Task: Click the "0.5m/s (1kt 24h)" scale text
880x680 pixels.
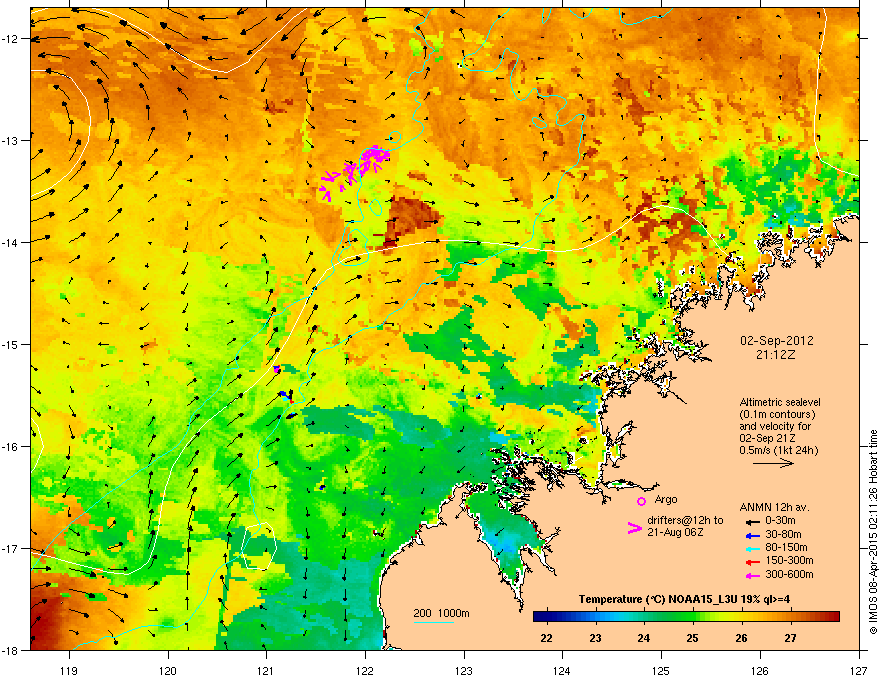Action: [779, 451]
